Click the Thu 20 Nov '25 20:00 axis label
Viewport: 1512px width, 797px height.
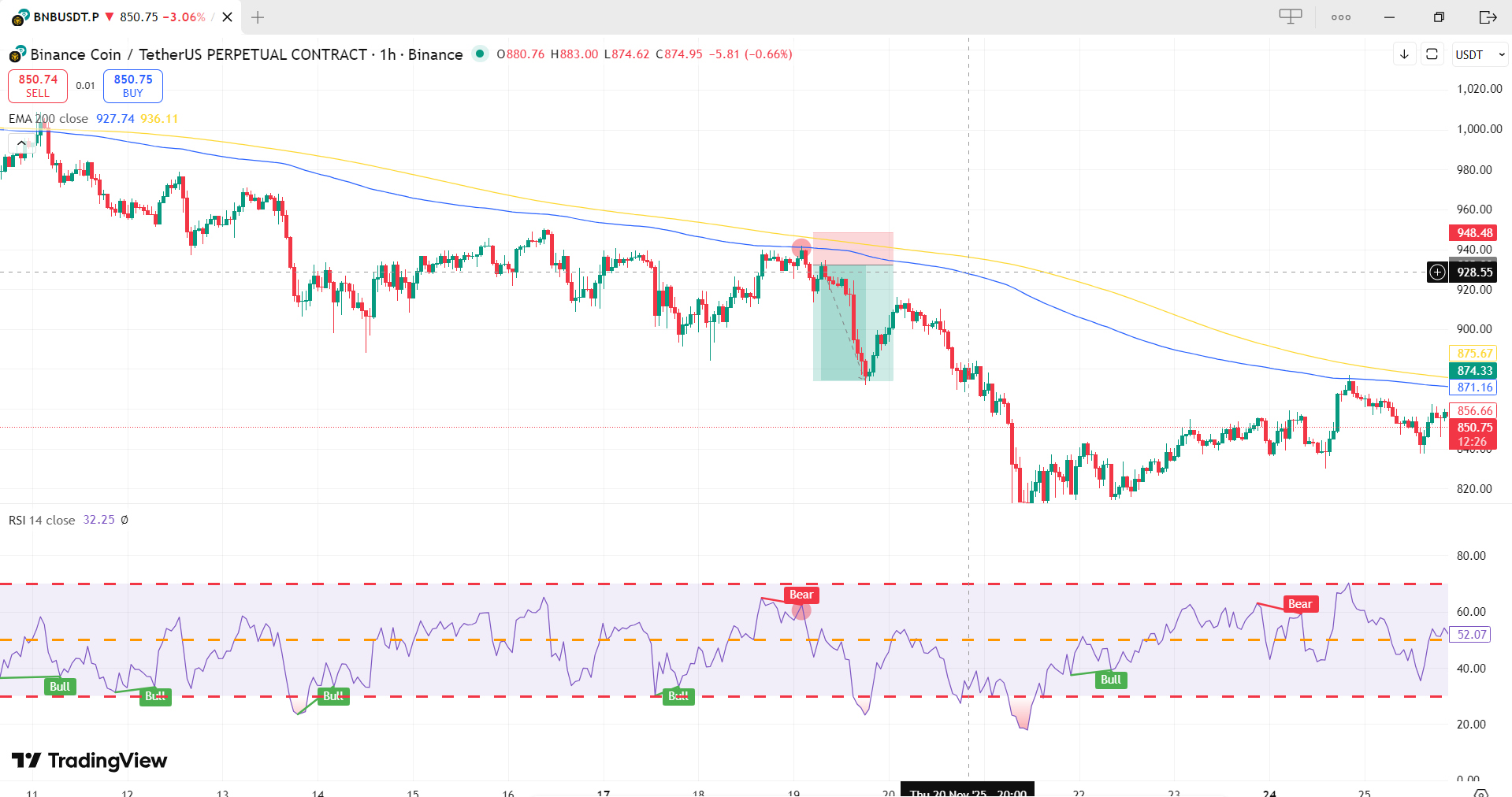[968, 791]
